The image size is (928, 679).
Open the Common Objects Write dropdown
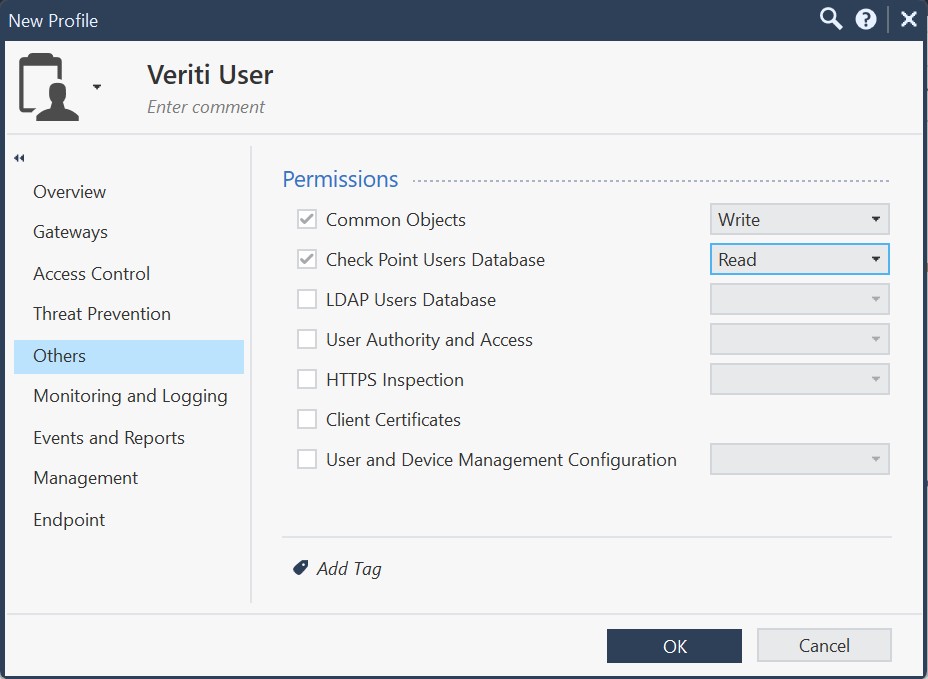pos(799,219)
